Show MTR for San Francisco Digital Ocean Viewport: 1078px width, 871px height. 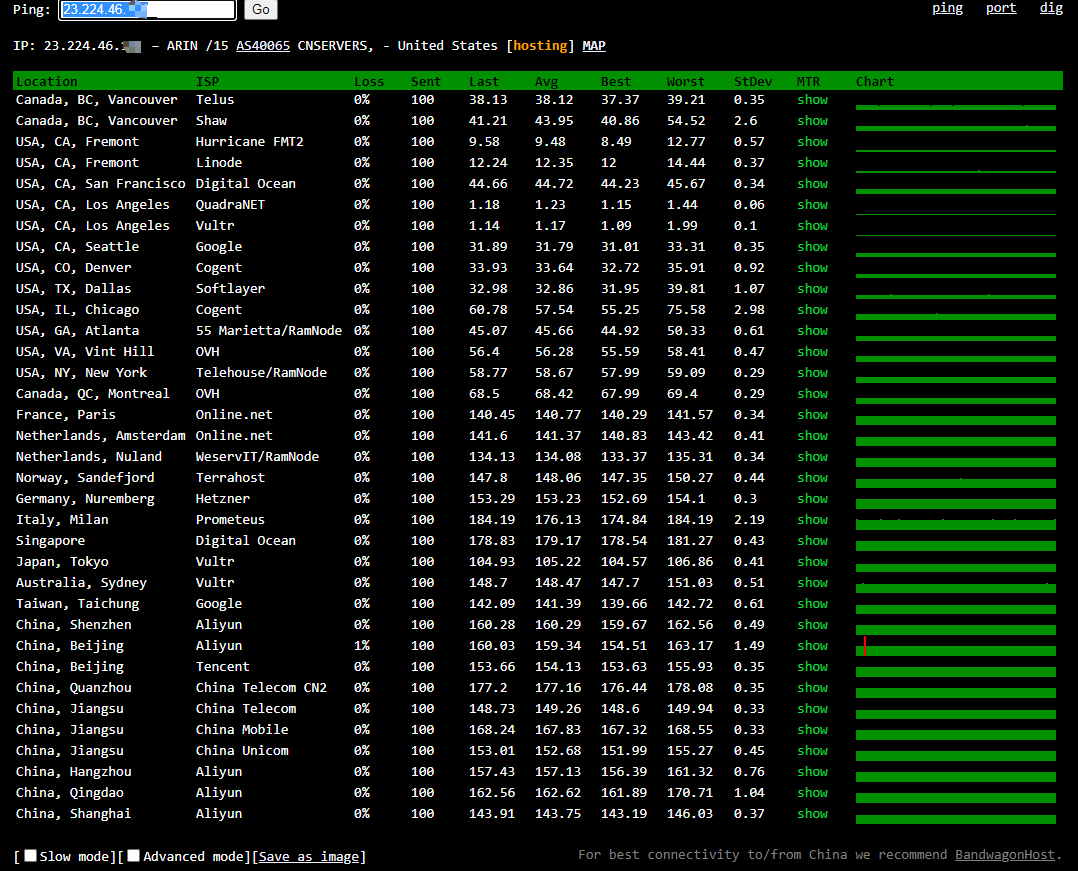point(812,184)
